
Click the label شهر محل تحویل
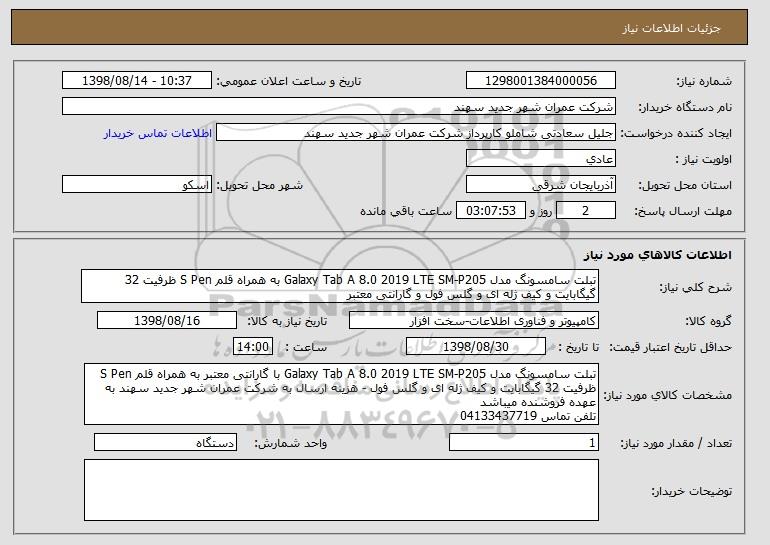point(260,185)
